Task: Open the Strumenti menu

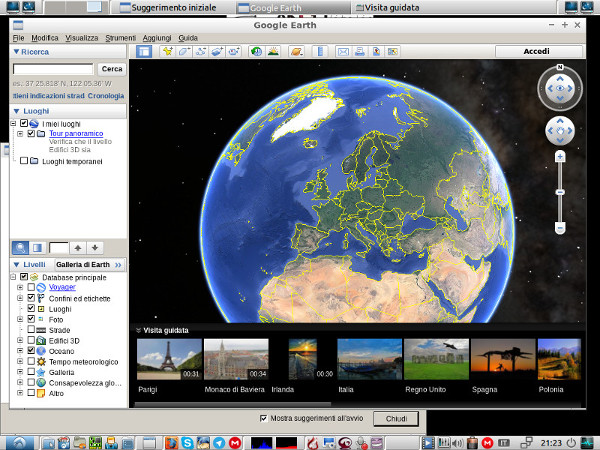Action: click(x=121, y=38)
